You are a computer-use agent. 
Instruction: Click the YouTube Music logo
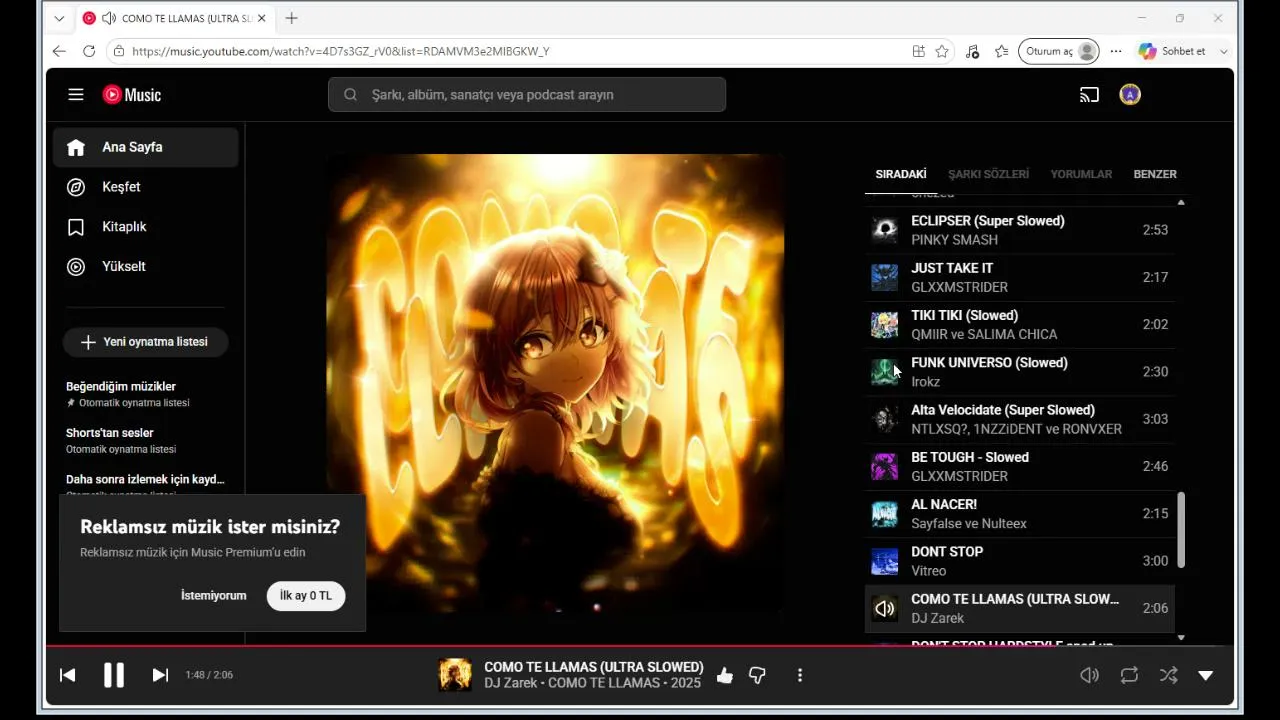point(132,95)
